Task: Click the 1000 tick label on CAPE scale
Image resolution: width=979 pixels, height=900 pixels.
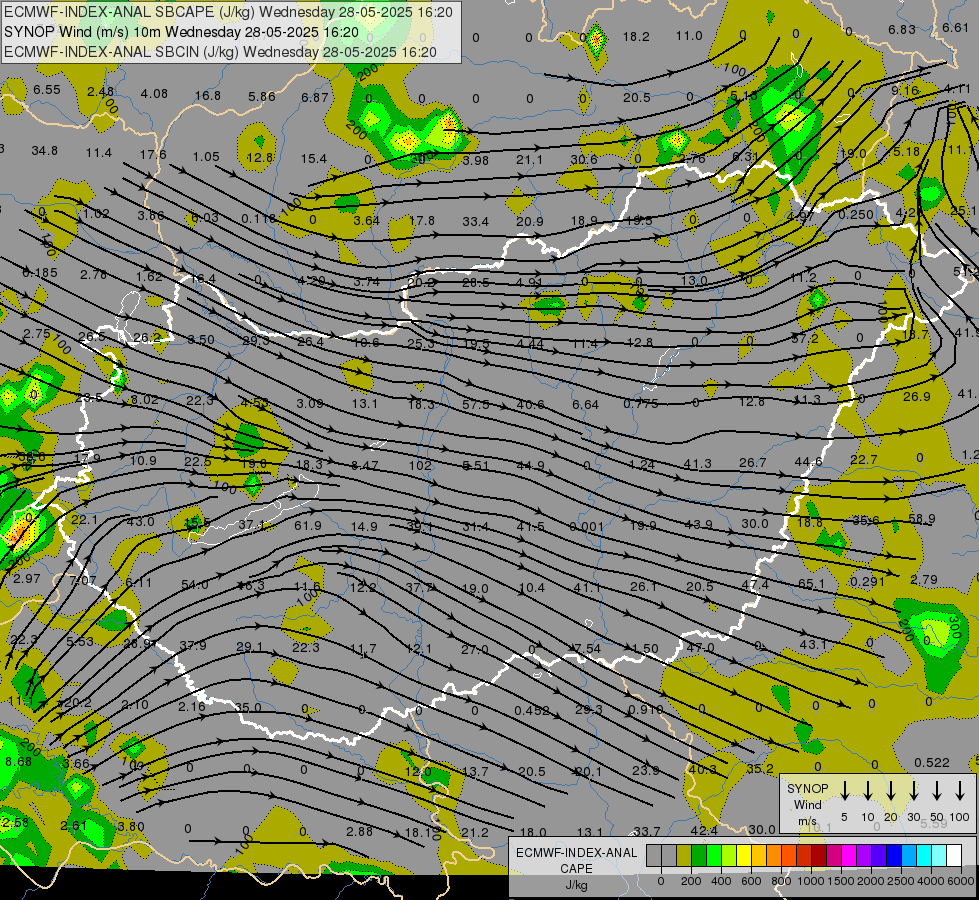Action: point(811,881)
